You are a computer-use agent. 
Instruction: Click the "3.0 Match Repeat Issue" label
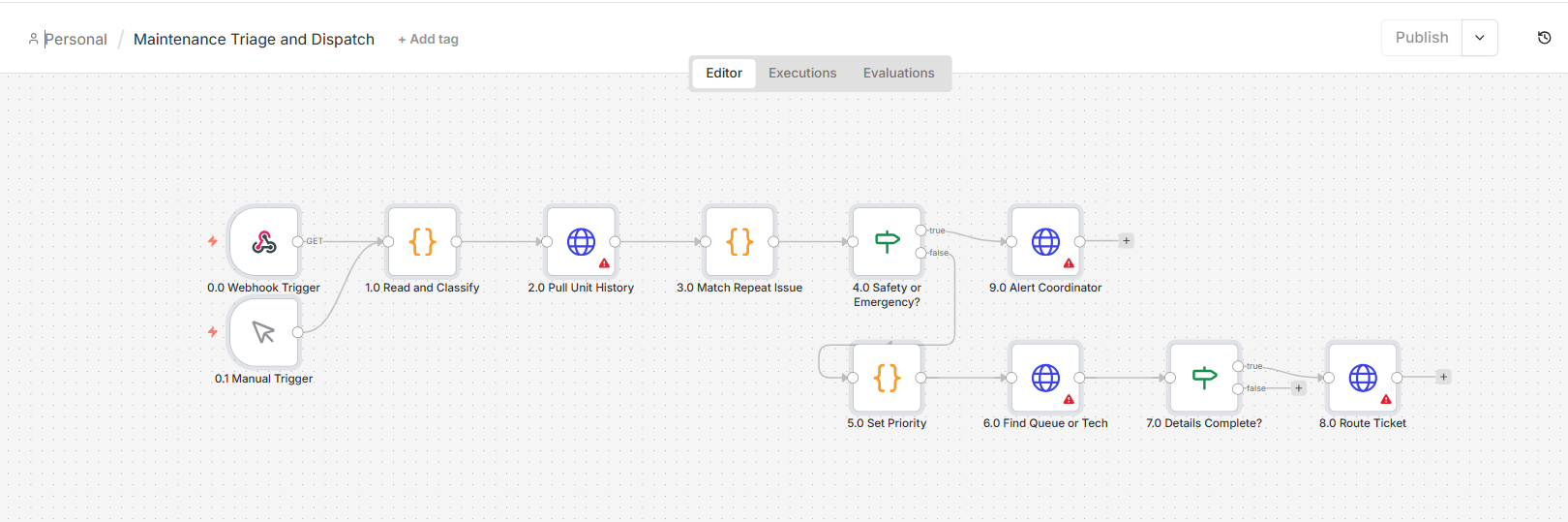point(739,288)
